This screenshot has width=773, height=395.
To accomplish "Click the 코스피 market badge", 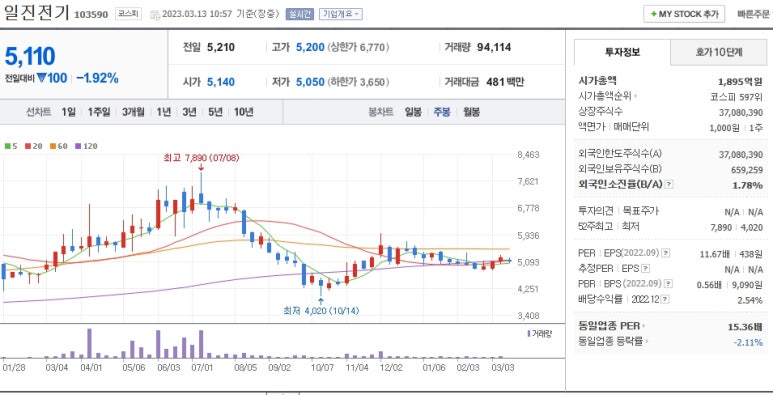I will coord(128,14).
